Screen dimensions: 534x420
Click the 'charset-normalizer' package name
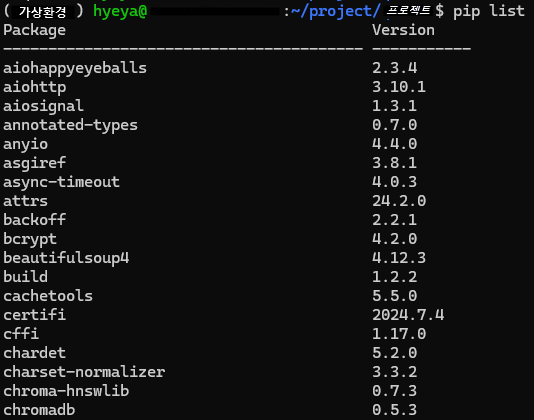tap(84, 372)
